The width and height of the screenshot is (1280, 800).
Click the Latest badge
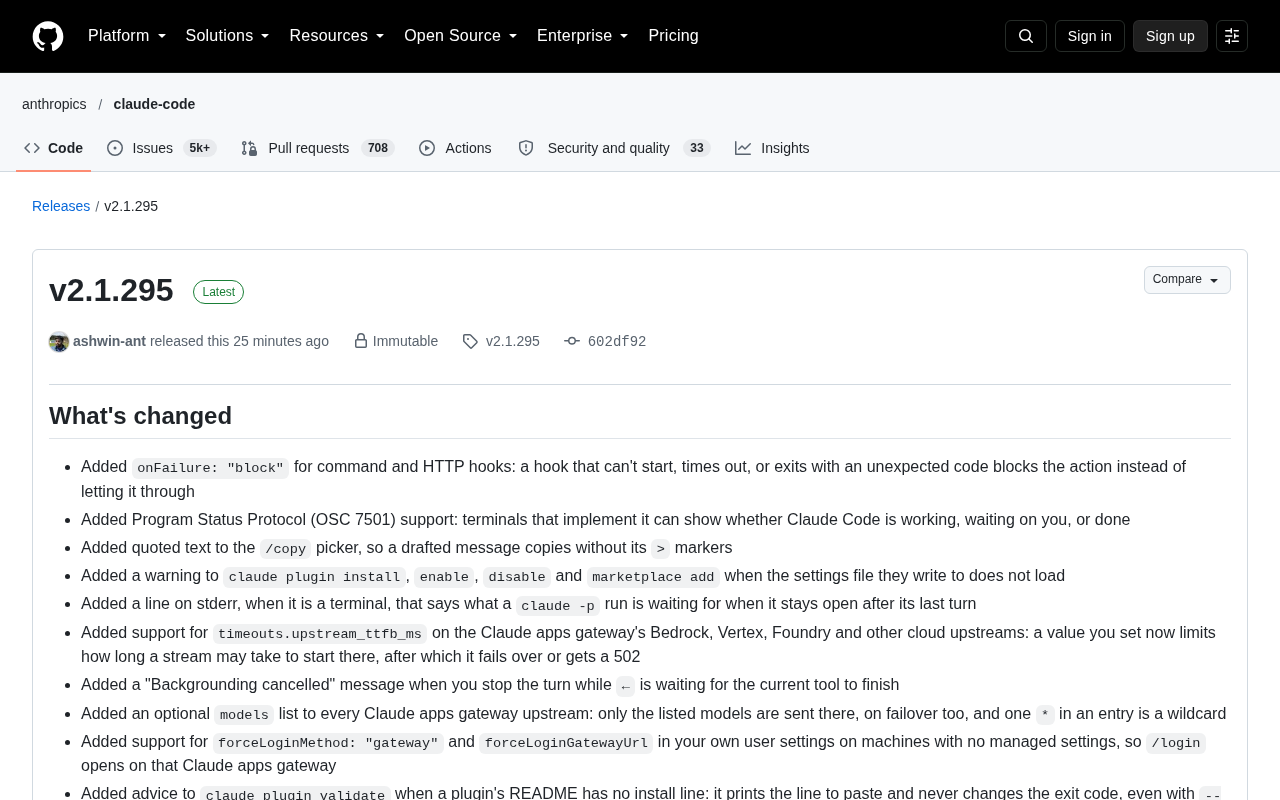[x=218, y=292]
